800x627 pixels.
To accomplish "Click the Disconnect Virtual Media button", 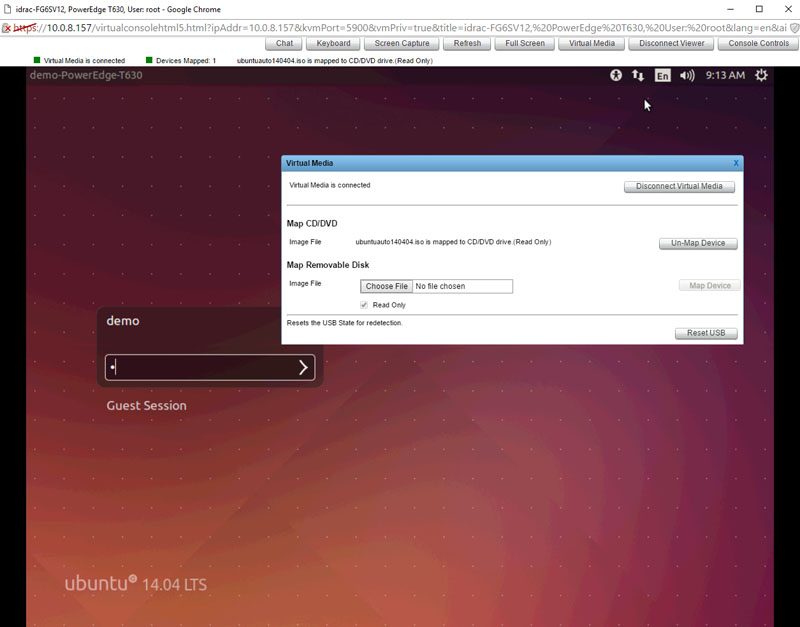I will [679, 186].
